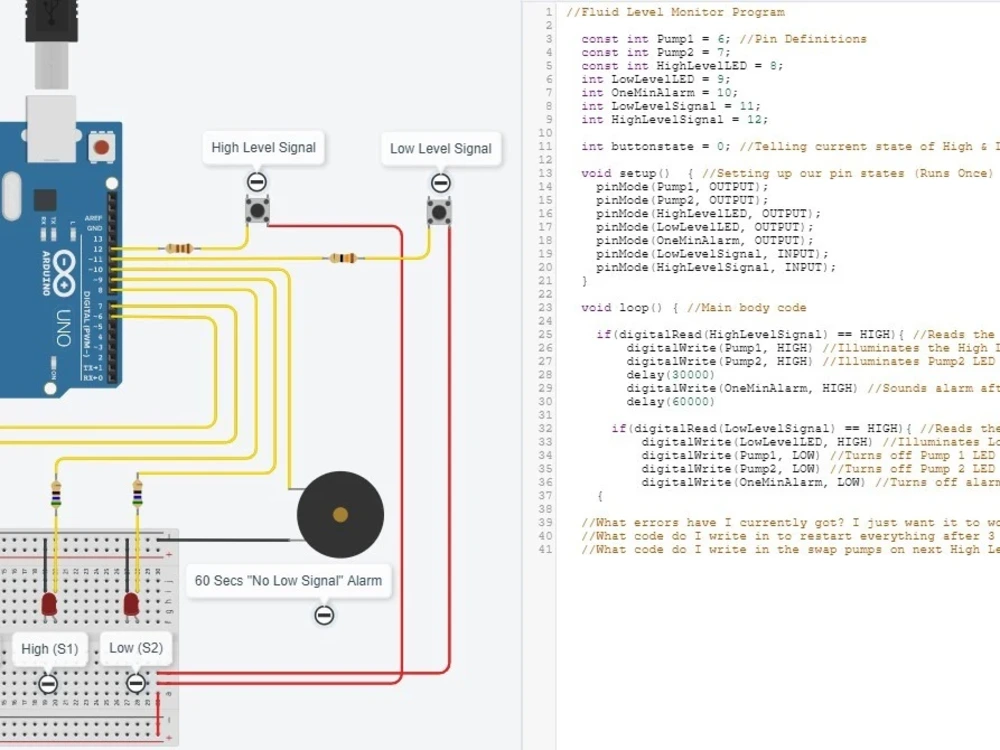Collapse the Low Level Signal note
Viewport: 1000px width, 750px height.
pos(440,183)
